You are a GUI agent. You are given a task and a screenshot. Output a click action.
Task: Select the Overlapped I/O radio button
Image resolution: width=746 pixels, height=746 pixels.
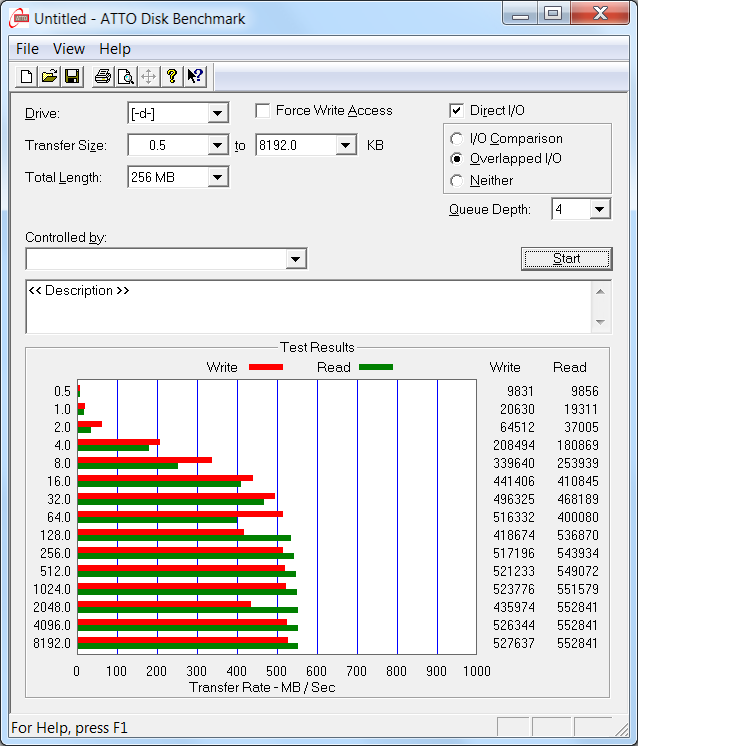pyautogui.click(x=456, y=158)
